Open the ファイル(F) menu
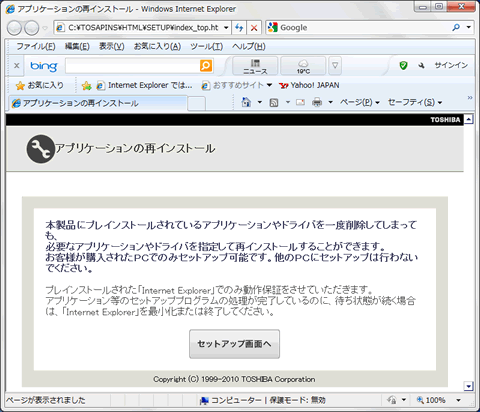 [36, 46]
